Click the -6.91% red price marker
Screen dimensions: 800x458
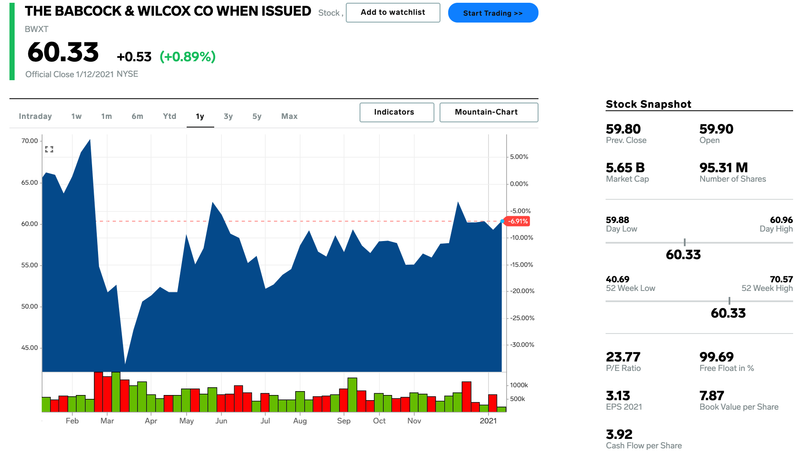(x=517, y=221)
